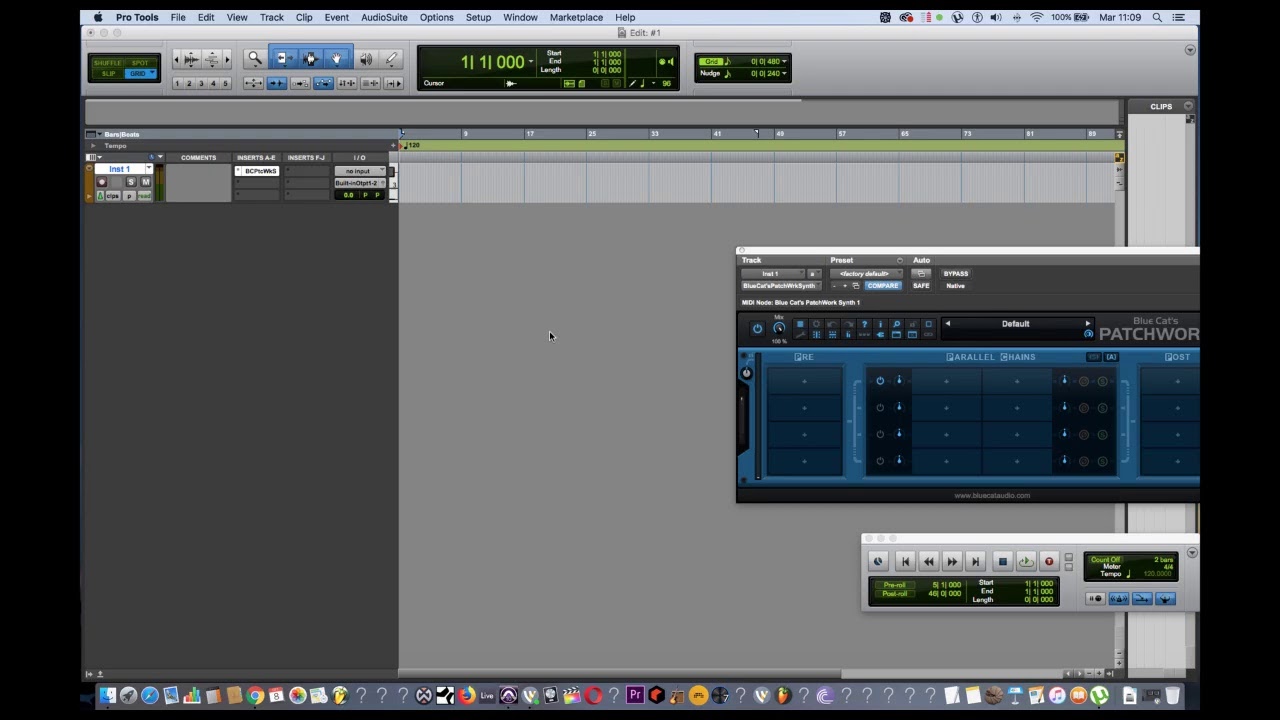Open Grid value dropdown
Image resolution: width=1280 pixels, height=720 pixels.
click(784, 61)
